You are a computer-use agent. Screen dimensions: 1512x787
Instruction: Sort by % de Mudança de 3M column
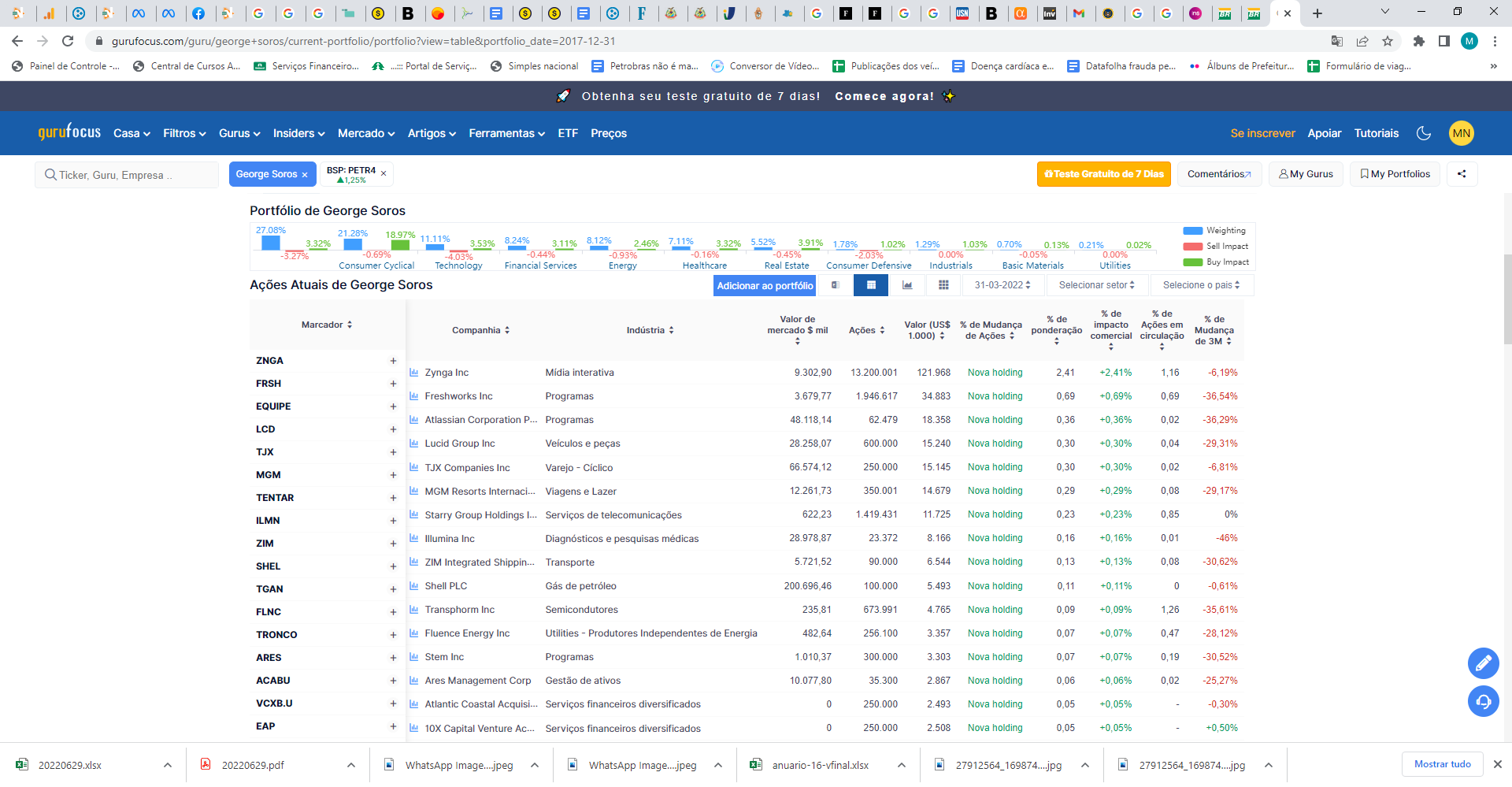(1214, 330)
